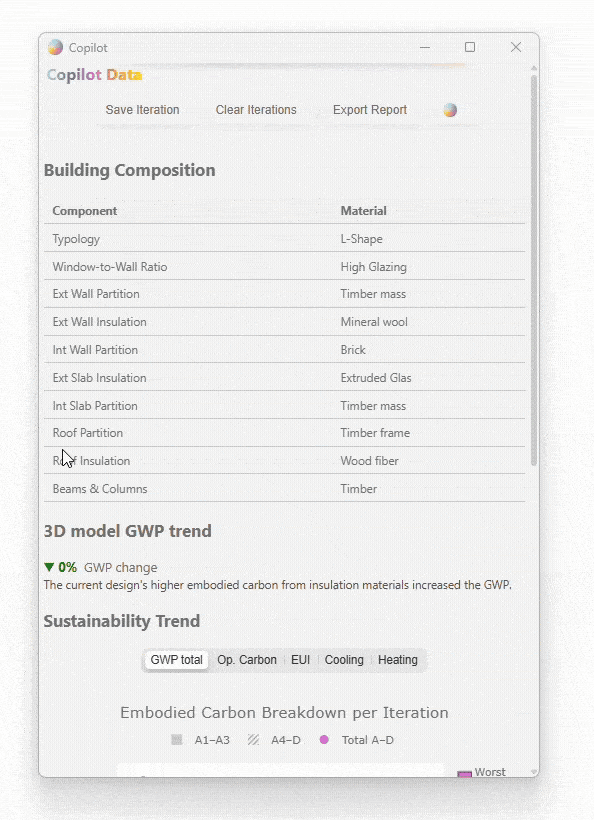Viewport: 594px width, 820px height.
Task: Open the Heating tab
Action: pos(398,660)
